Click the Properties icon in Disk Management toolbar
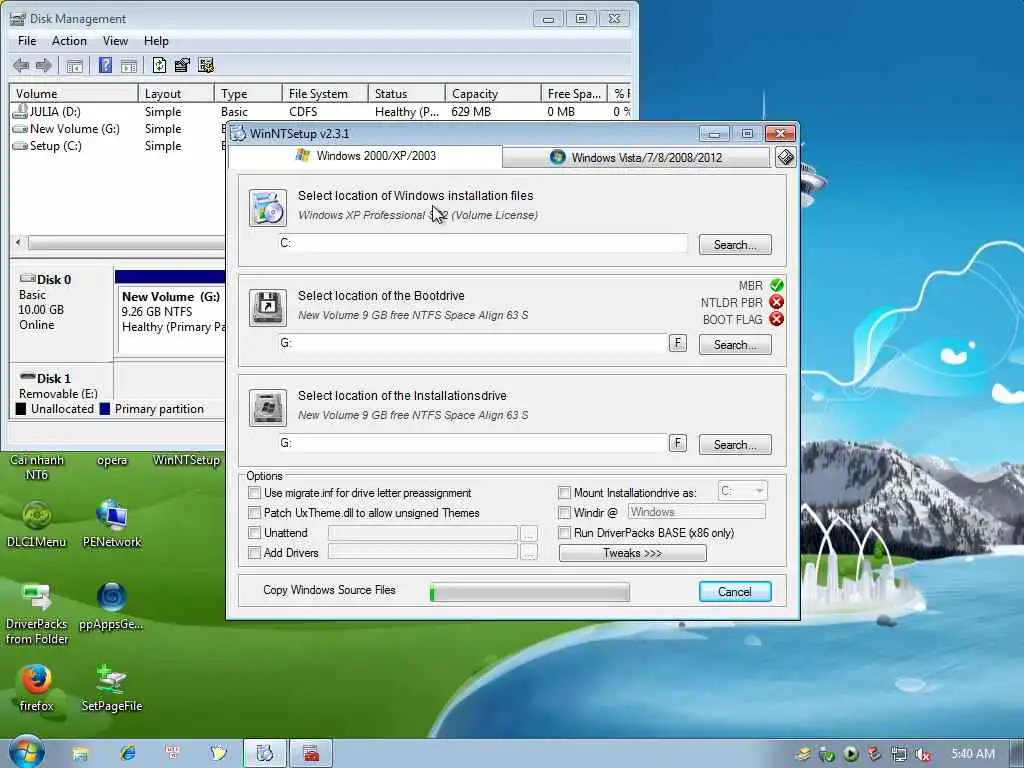Image resolution: width=1024 pixels, height=768 pixels. pos(182,65)
